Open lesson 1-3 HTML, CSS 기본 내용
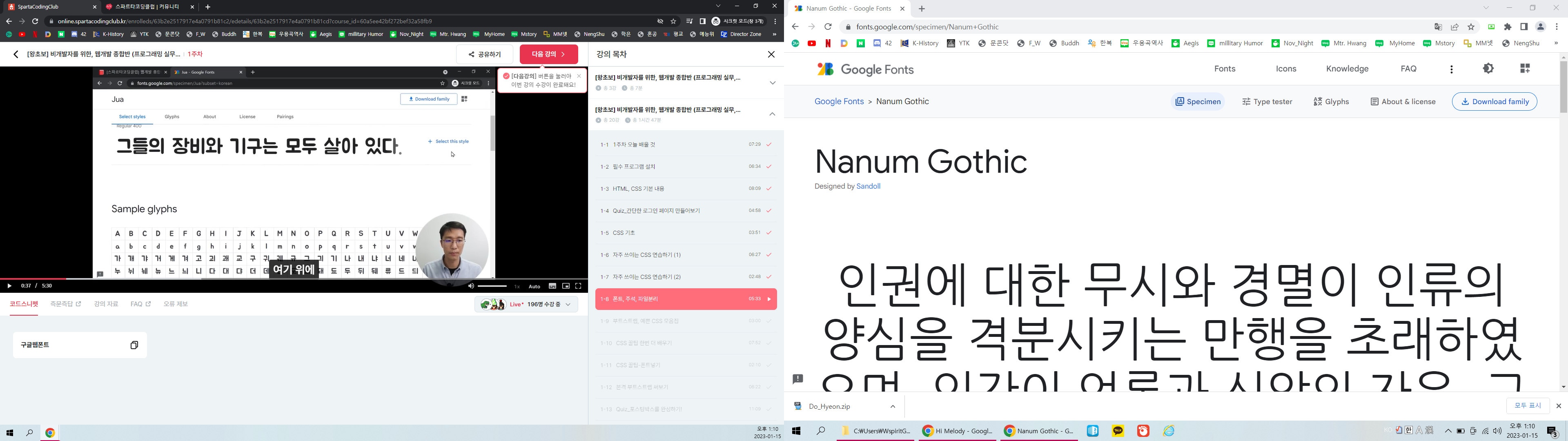 point(686,189)
